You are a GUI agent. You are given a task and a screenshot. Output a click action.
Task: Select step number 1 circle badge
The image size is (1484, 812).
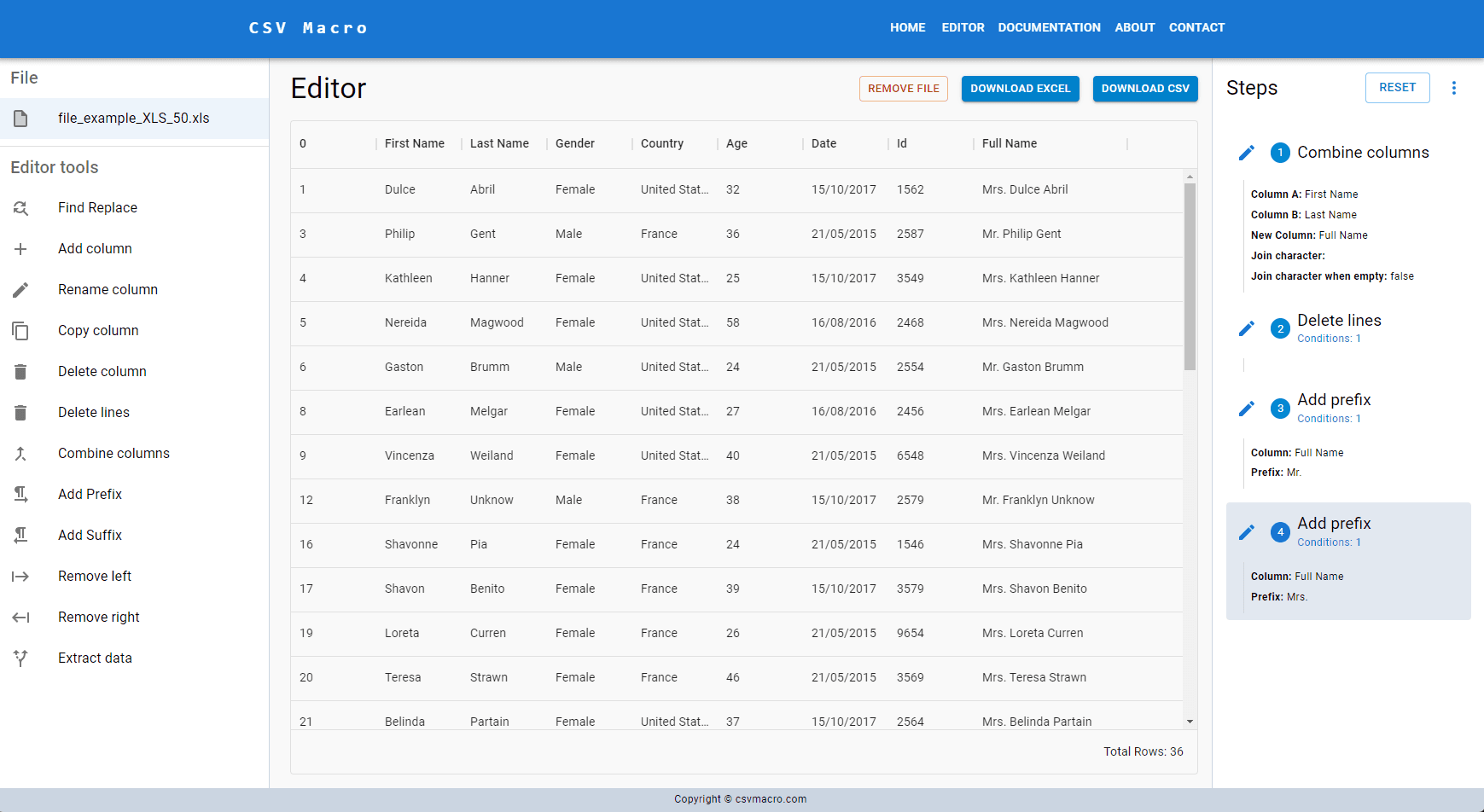[1280, 153]
